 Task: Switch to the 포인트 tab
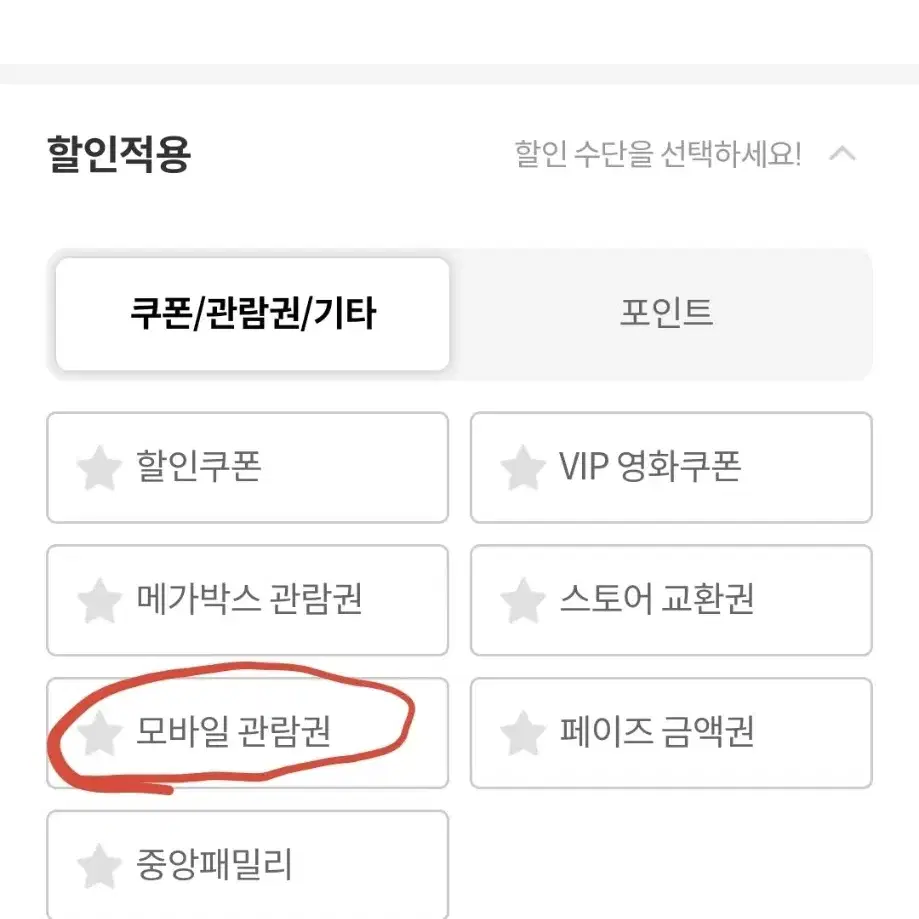[x=666, y=313]
